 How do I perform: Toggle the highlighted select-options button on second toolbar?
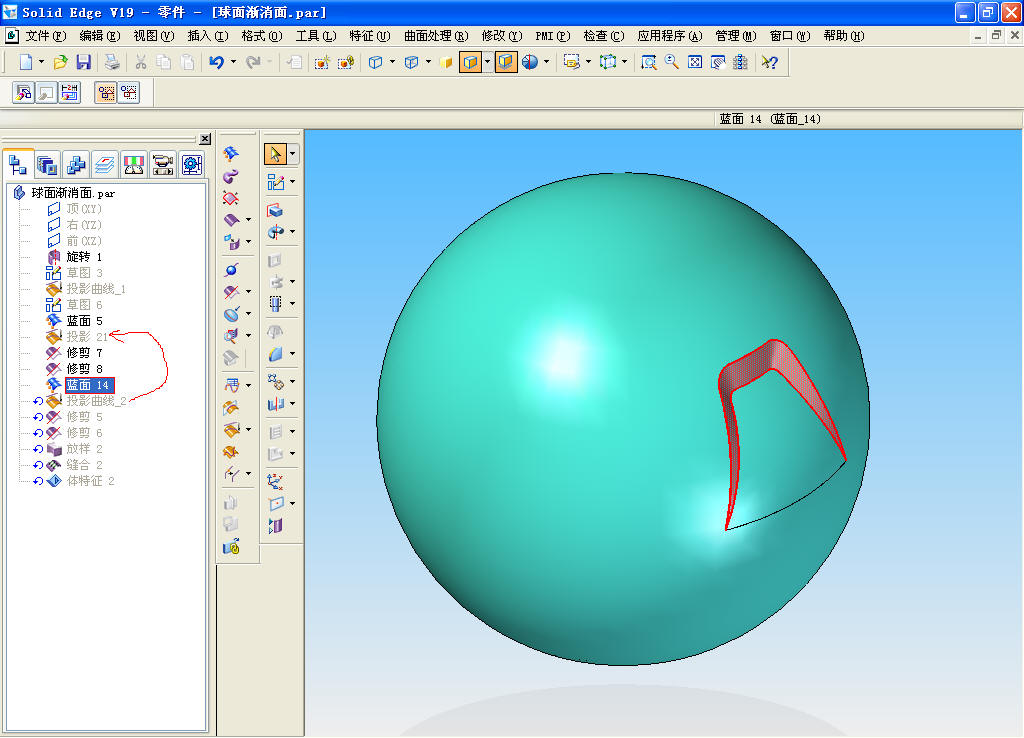pyautogui.click(x=106, y=93)
